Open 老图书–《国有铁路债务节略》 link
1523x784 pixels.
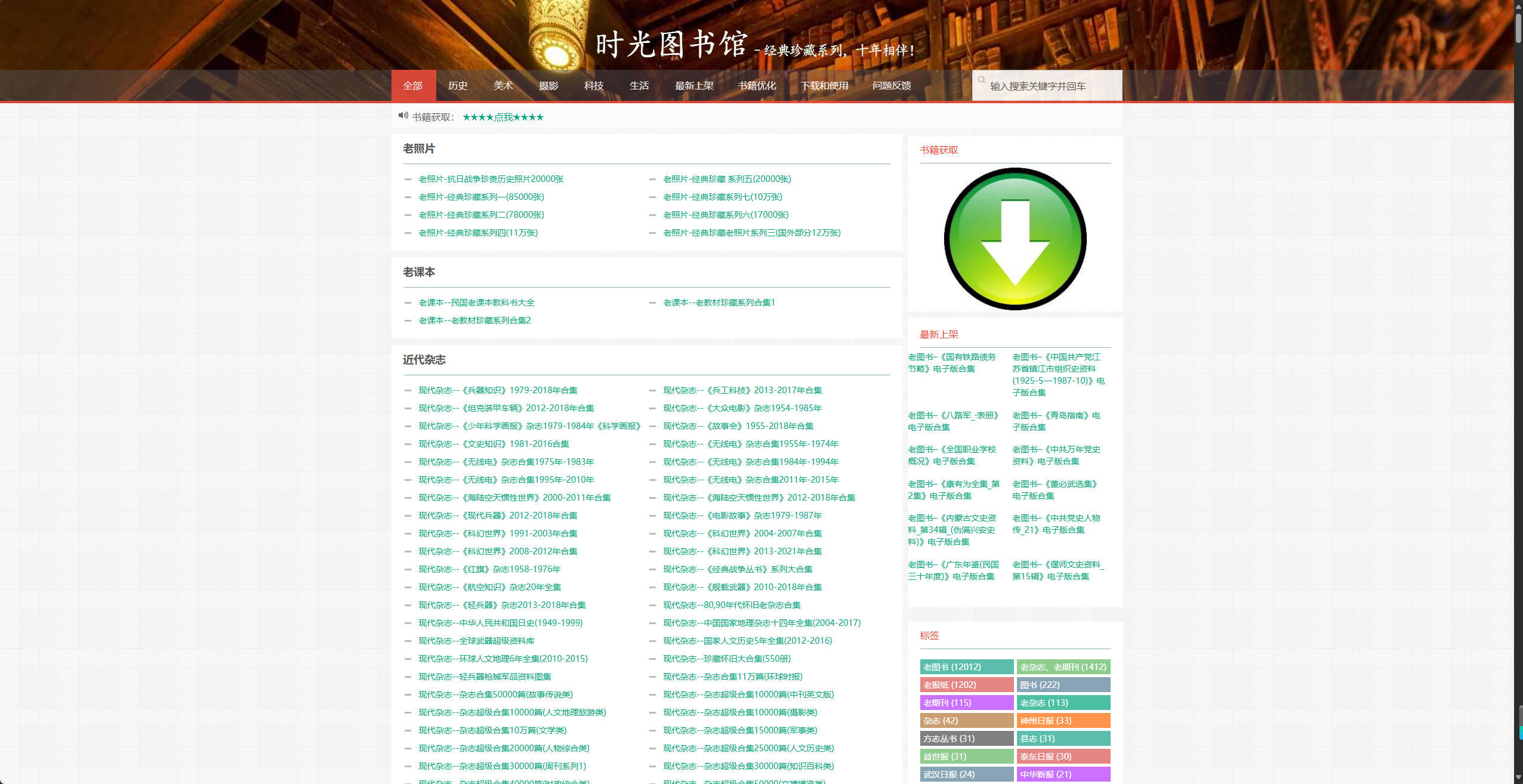pyautogui.click(x=952, y=363)
